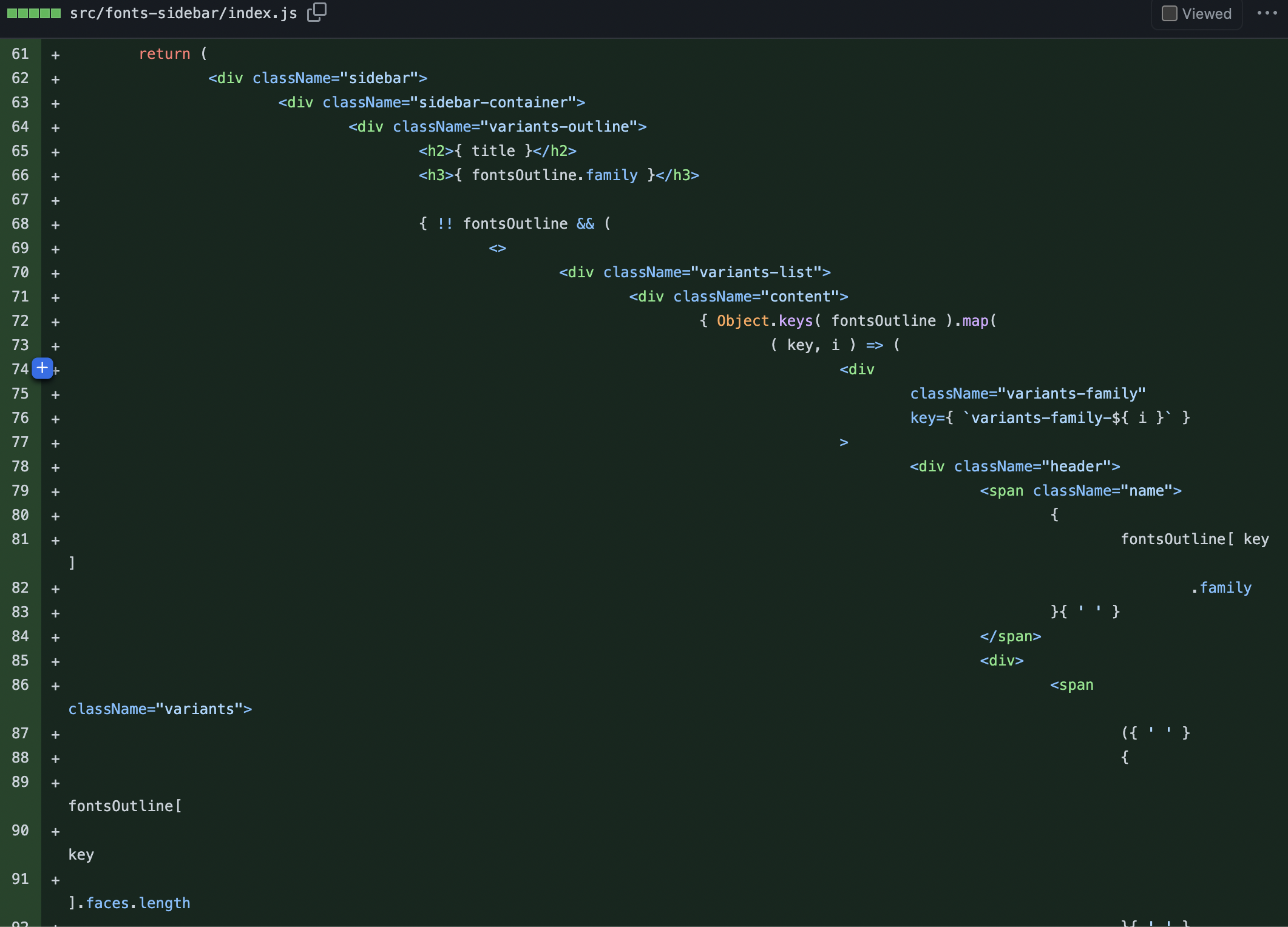
Task: Click the file name src/fonts-sidebar/index.js
Action: coord(183,13)
